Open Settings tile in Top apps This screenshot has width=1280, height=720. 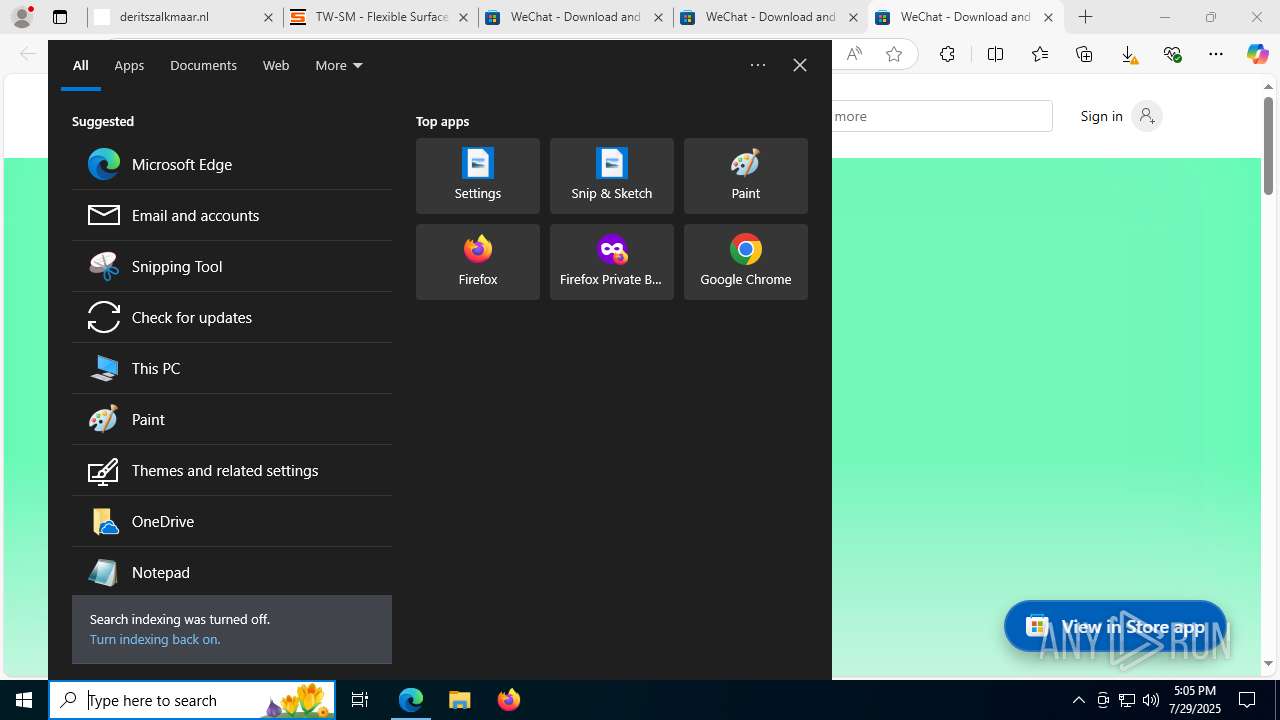478,176
